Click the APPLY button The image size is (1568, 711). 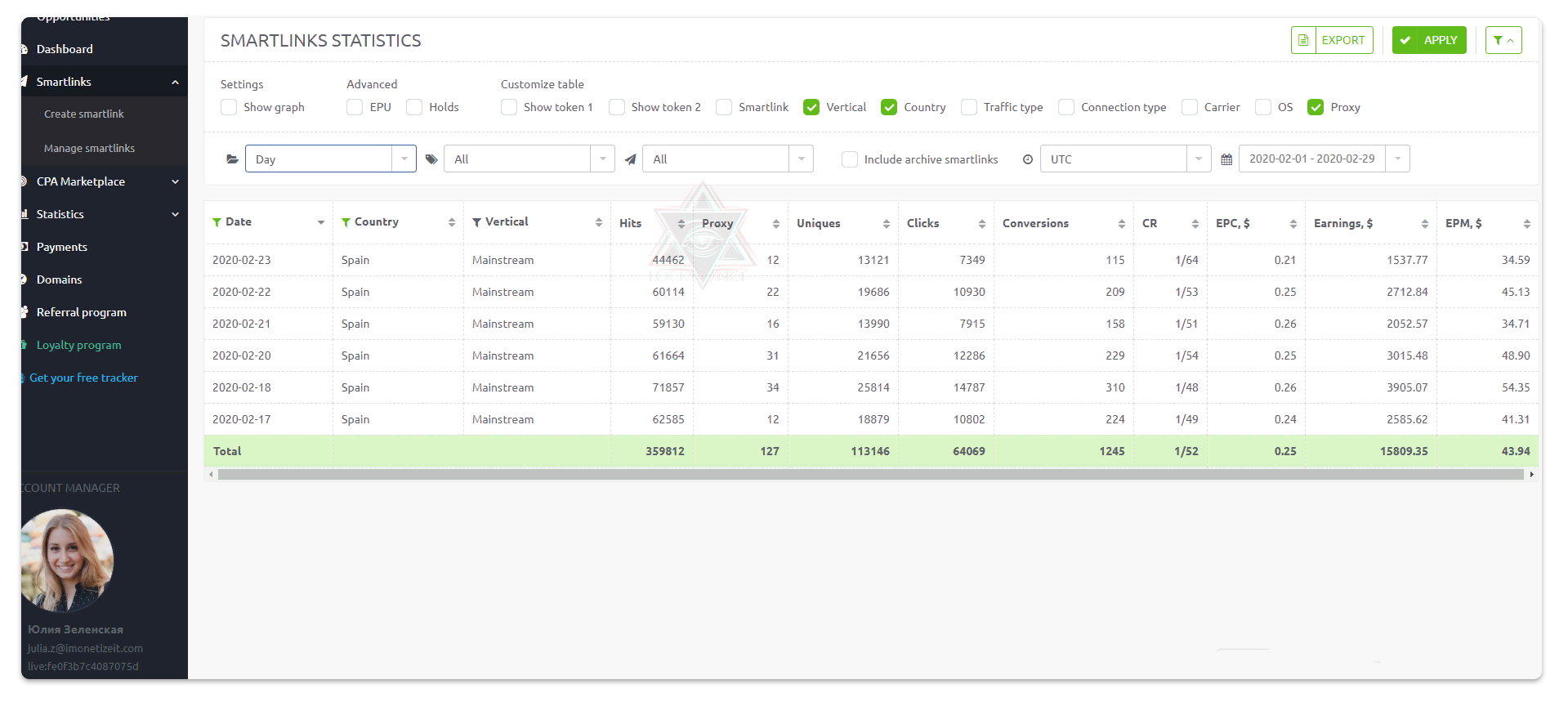pyautogui.click(x=1429, y=40)
